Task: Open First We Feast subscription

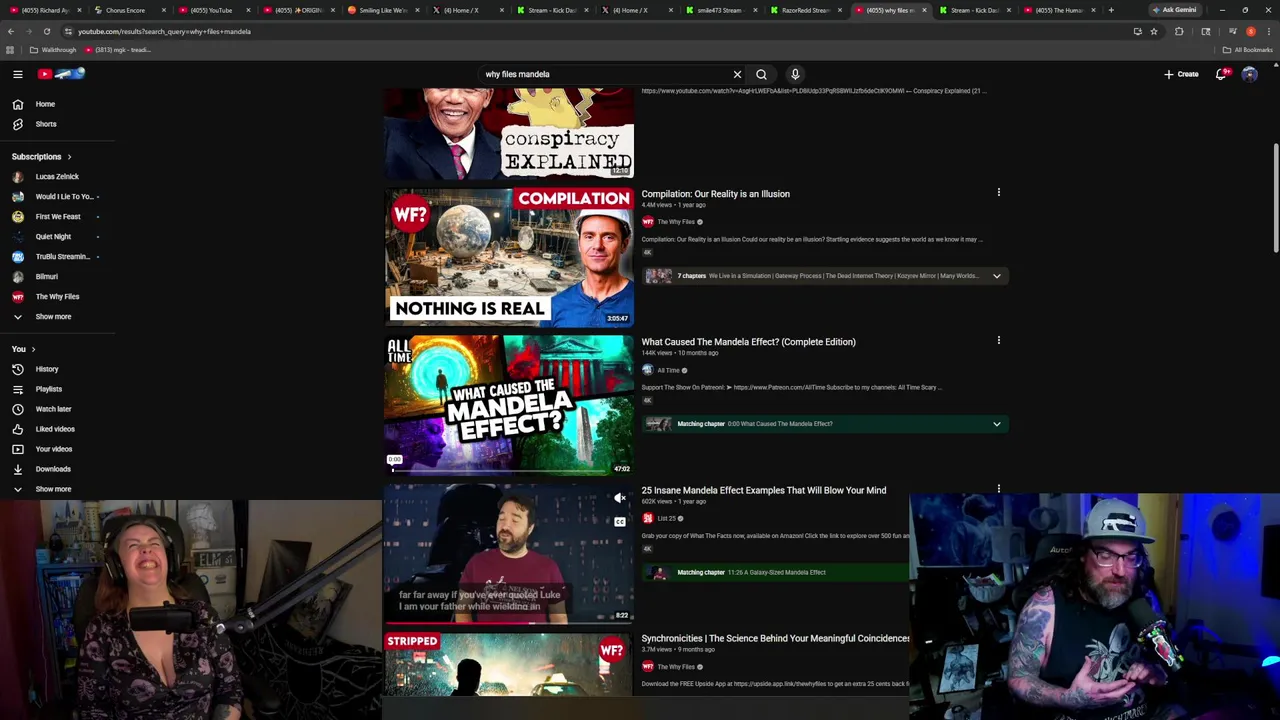Action: 58,217
